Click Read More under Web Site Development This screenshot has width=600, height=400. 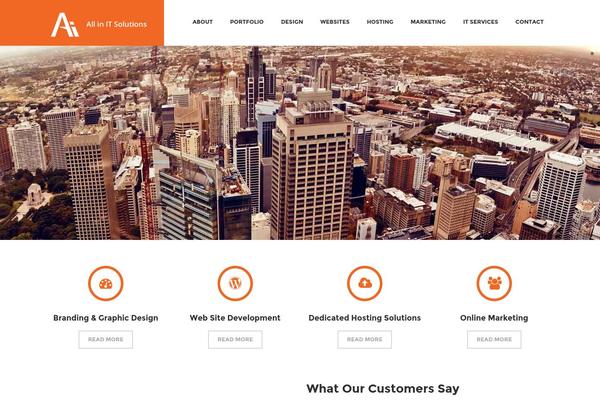235,340
